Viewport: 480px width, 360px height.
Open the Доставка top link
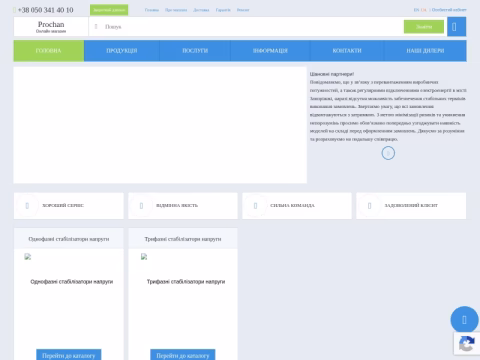pos(201,10)
